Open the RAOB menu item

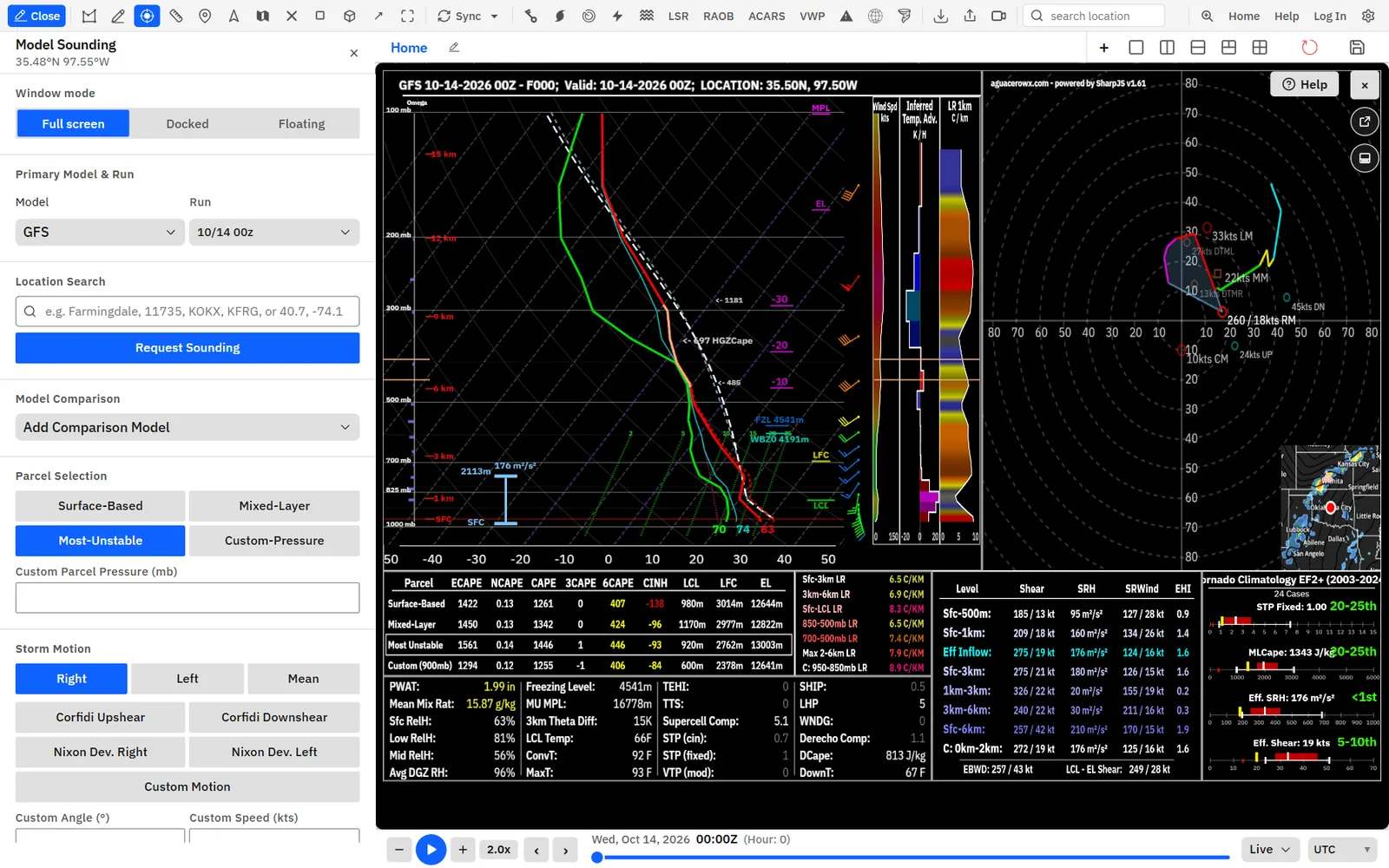[x=718, y=16]
